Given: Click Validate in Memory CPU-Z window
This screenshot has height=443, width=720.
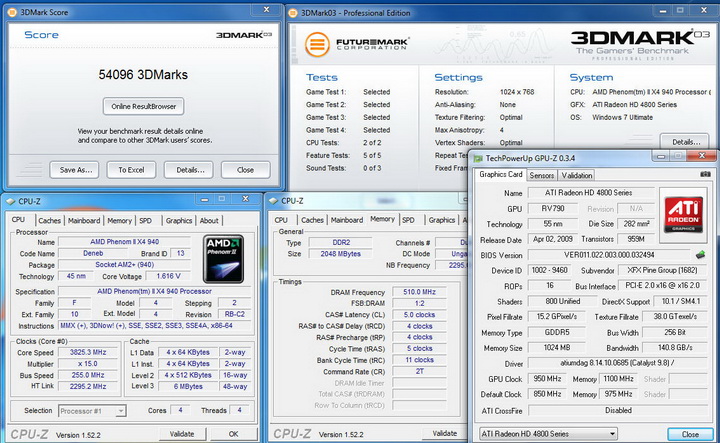Looking at the screenshot, I should click(x=444, y=433).
